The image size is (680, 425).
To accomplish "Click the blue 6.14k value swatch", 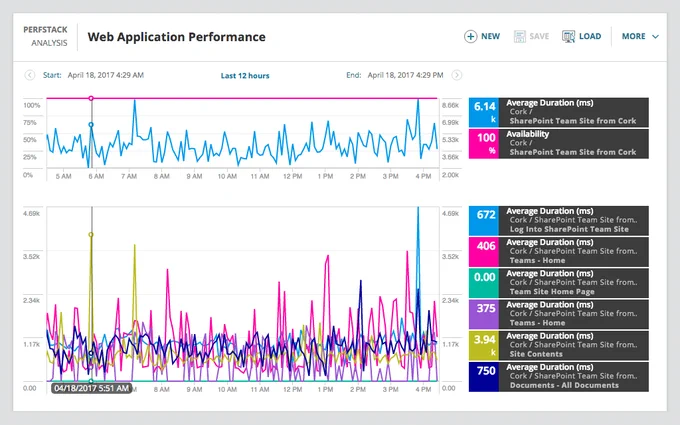I will (484, 112).
